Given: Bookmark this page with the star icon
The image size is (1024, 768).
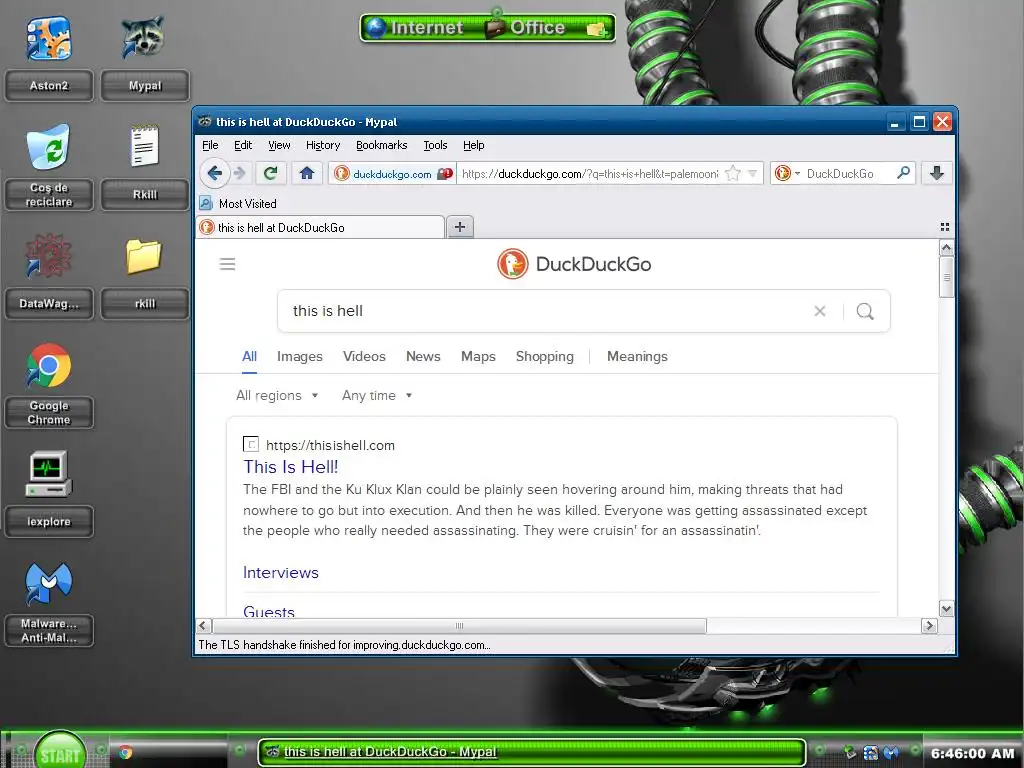Looking at the screenshot, I should coord(733,174).
